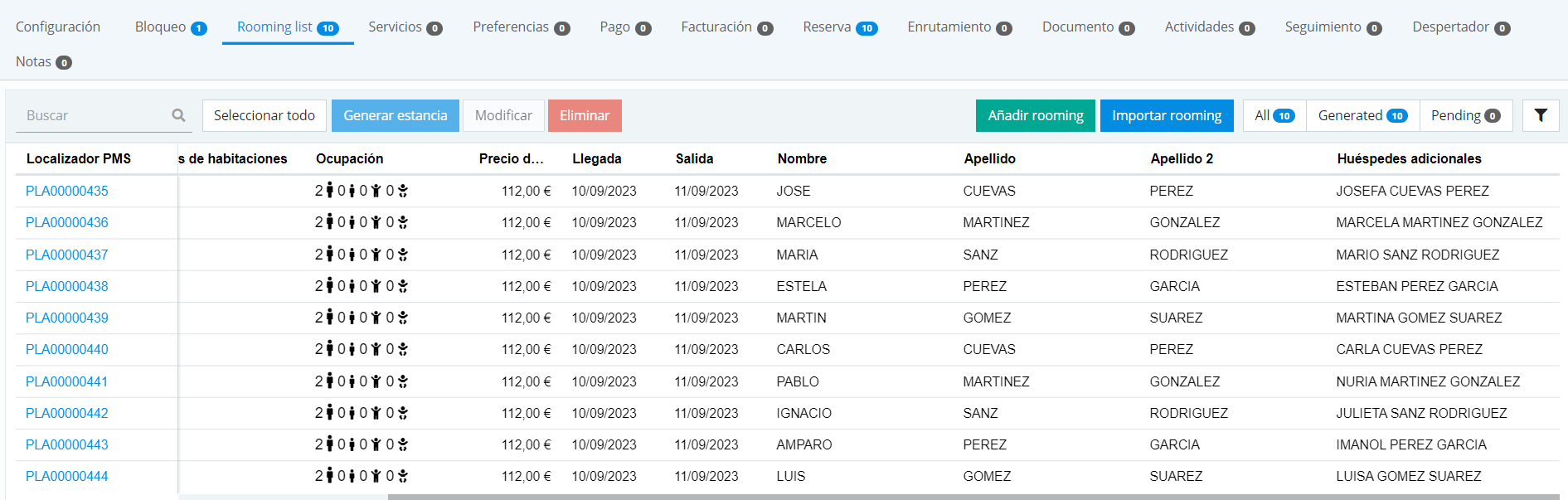This screenshot has width=1568, height=500.
Task: Show only Generated roomings
Action: point(1362,115)
